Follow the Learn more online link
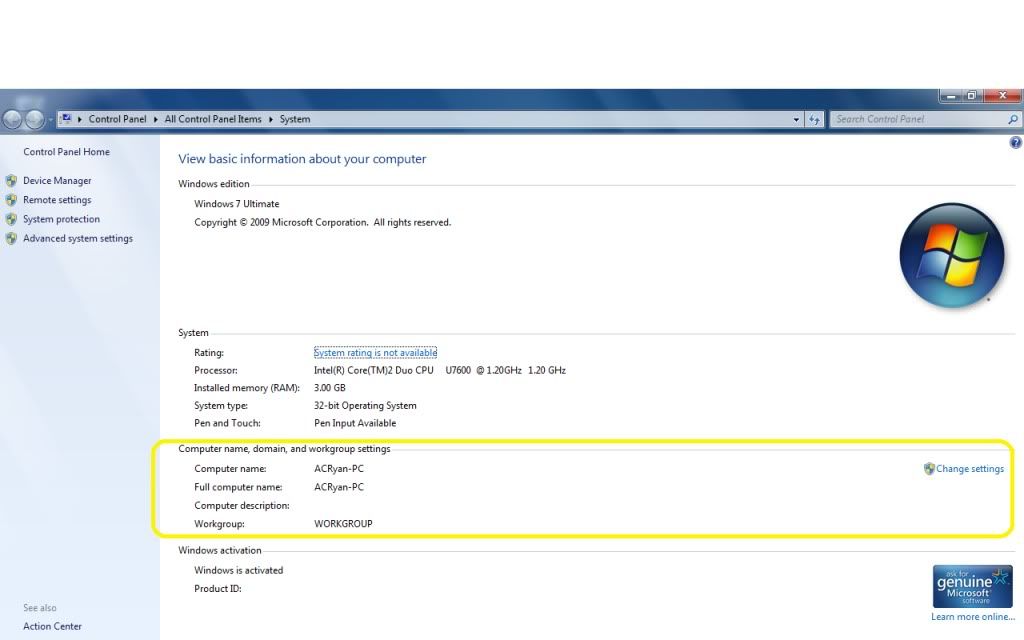This screenshot has width=1024, height=640. click(x=973, y=616)
